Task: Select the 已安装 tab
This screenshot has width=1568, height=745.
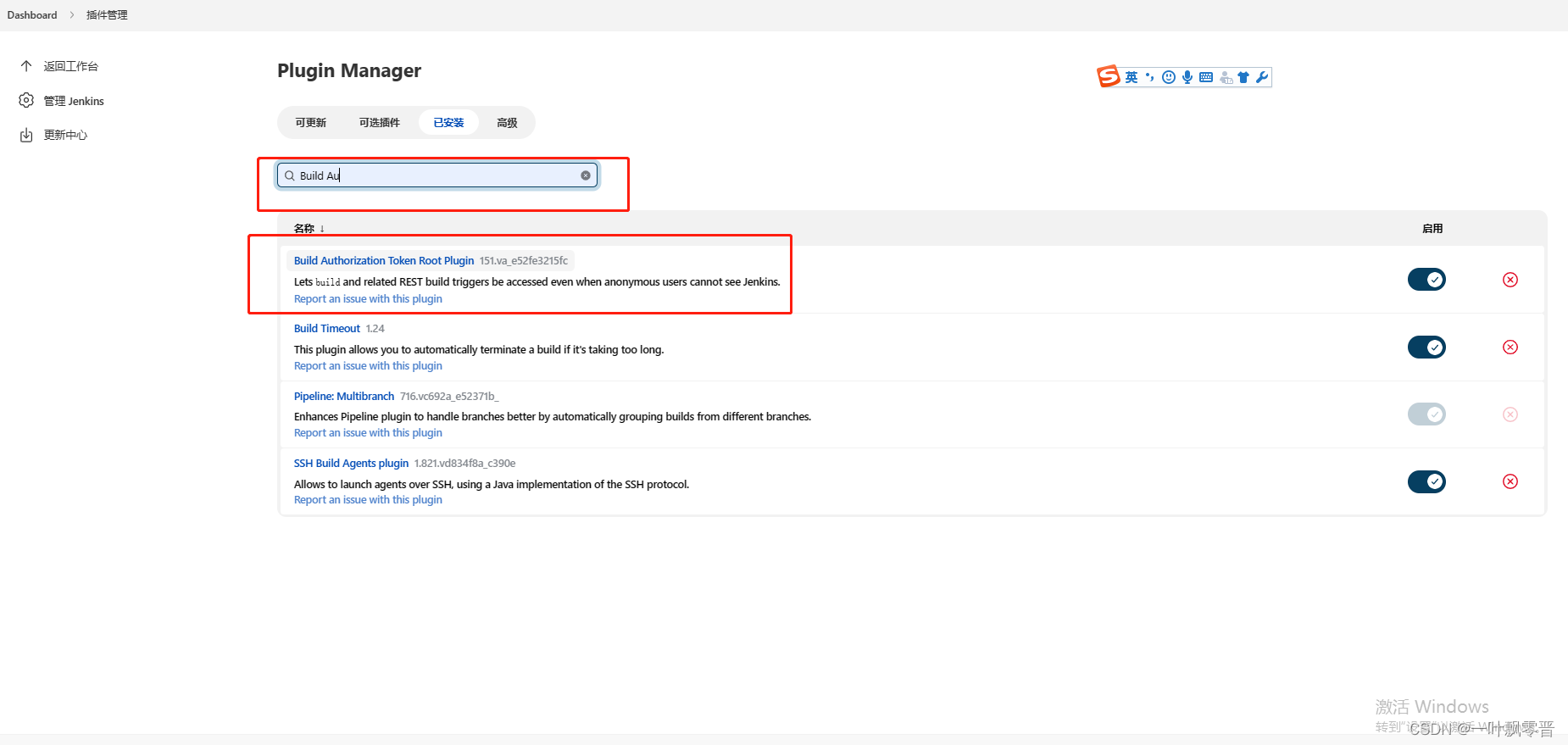Action: coord(448,123)
